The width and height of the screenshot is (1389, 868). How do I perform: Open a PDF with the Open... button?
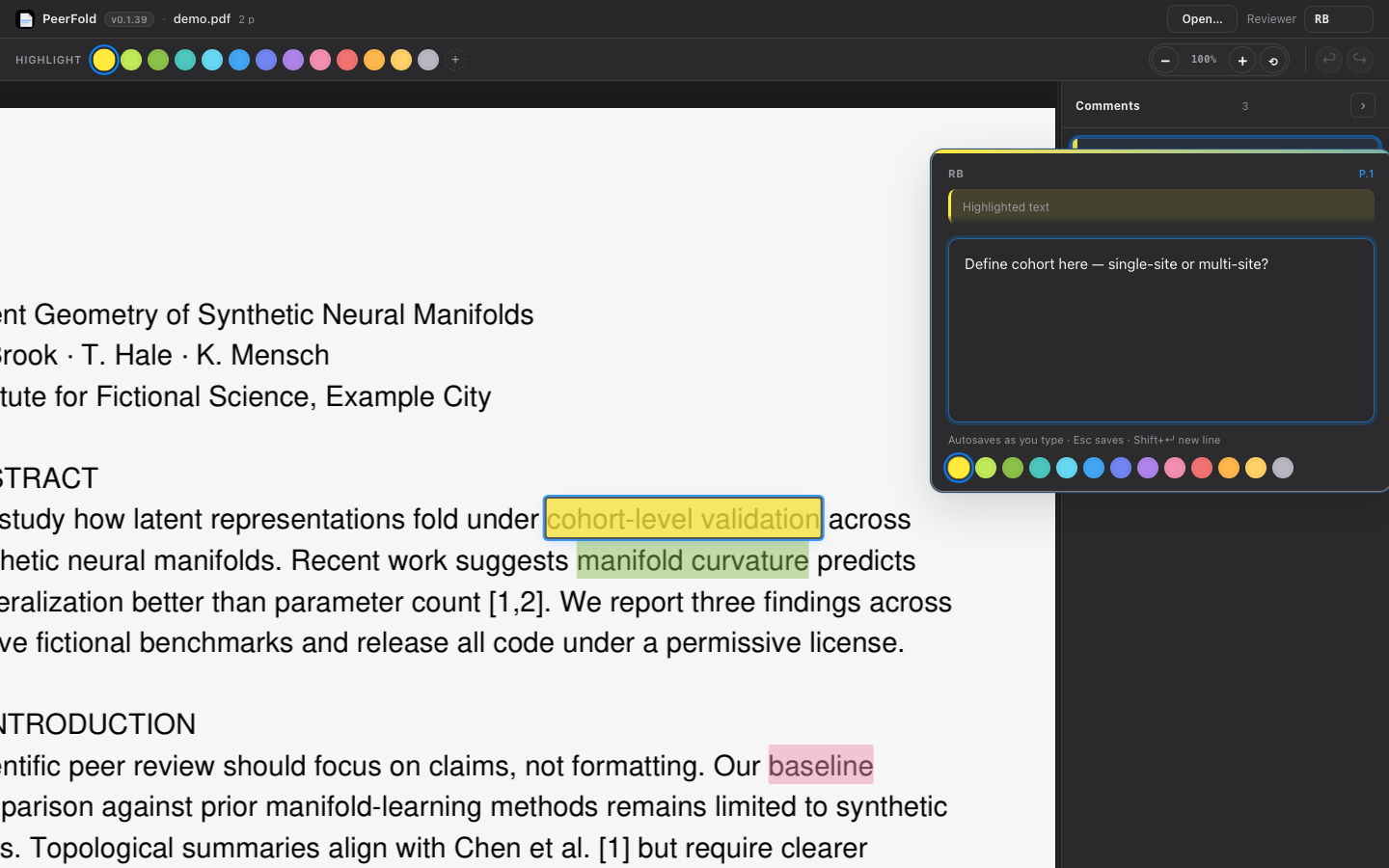(1202, 19)
